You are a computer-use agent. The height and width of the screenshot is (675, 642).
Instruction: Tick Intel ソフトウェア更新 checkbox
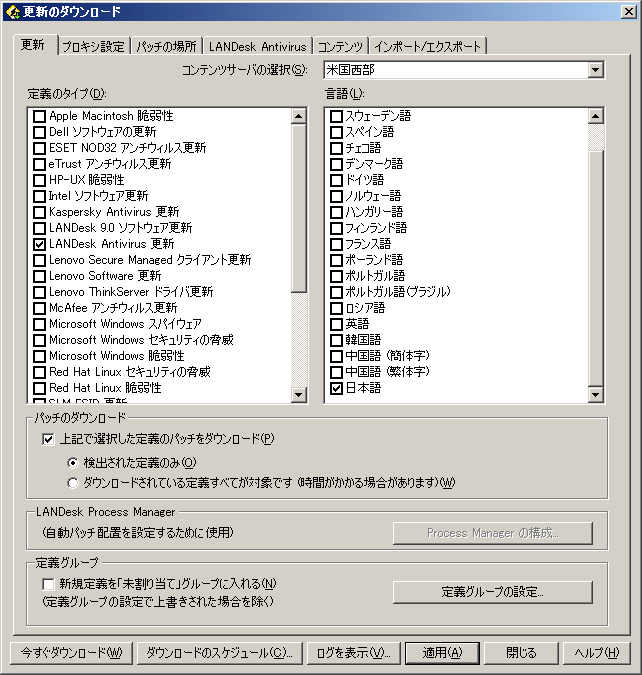point(39,196)
